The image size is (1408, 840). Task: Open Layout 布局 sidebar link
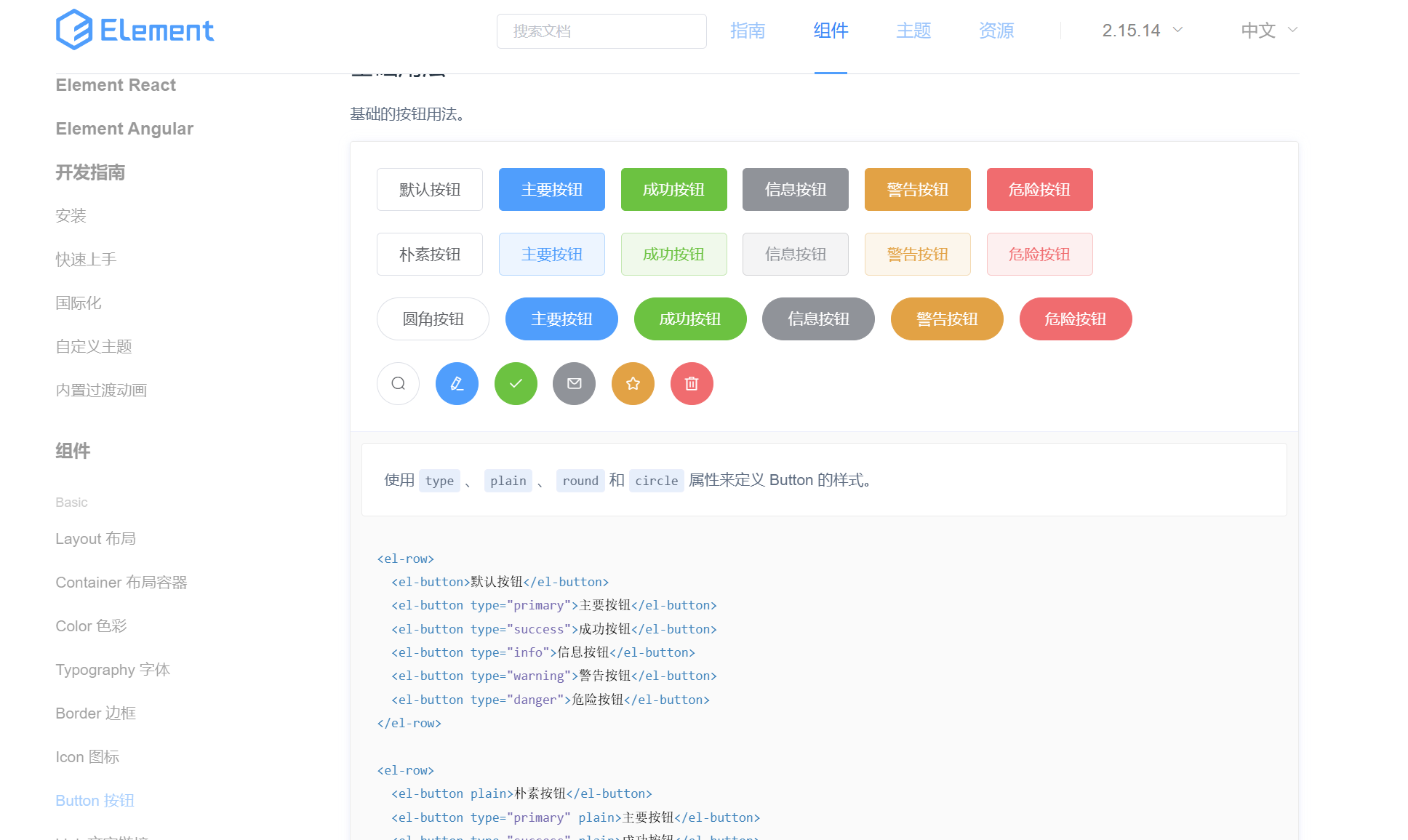coord(95,538)
